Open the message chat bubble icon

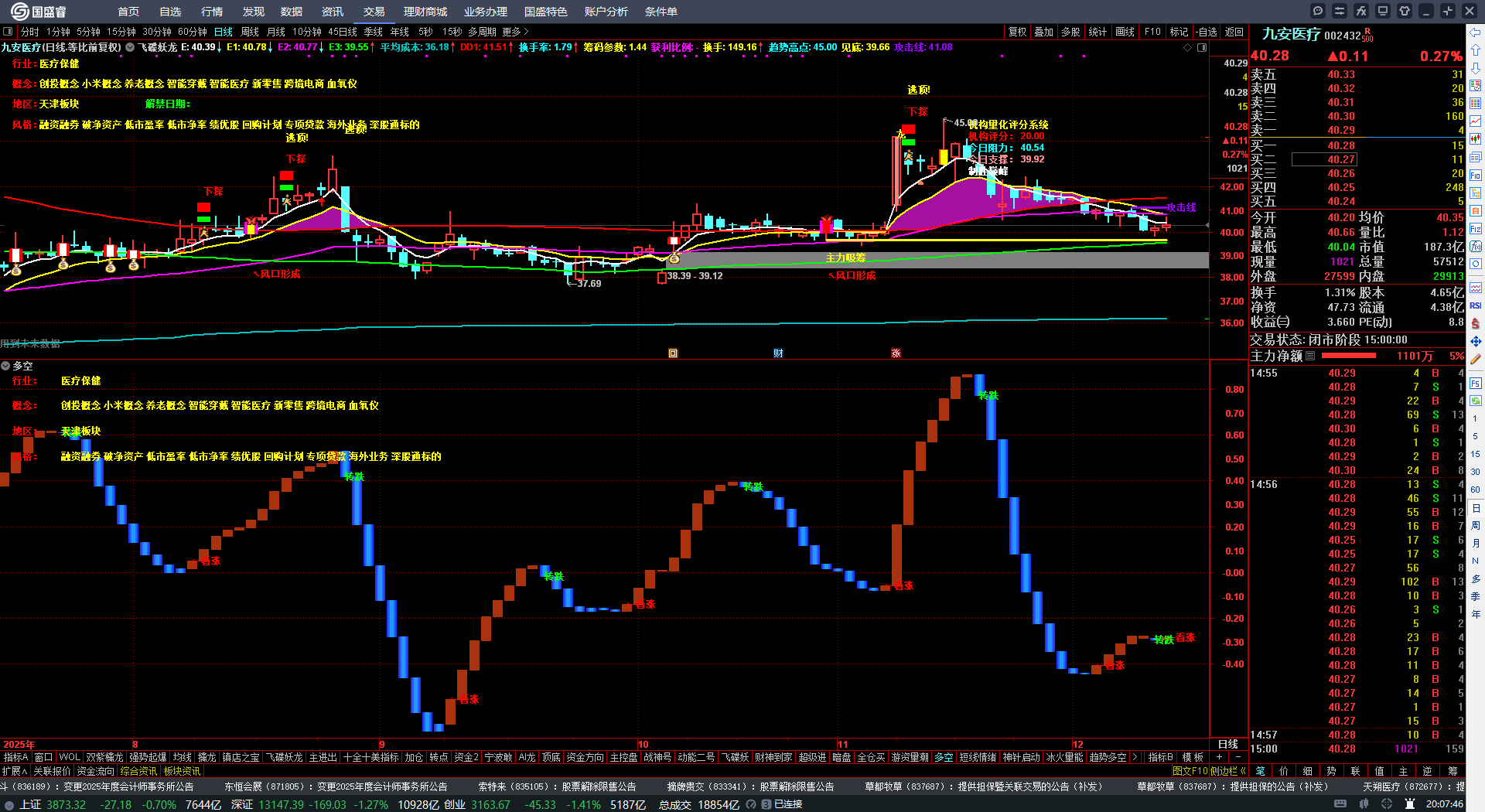pyautogui.click(x=1318, y=11)
